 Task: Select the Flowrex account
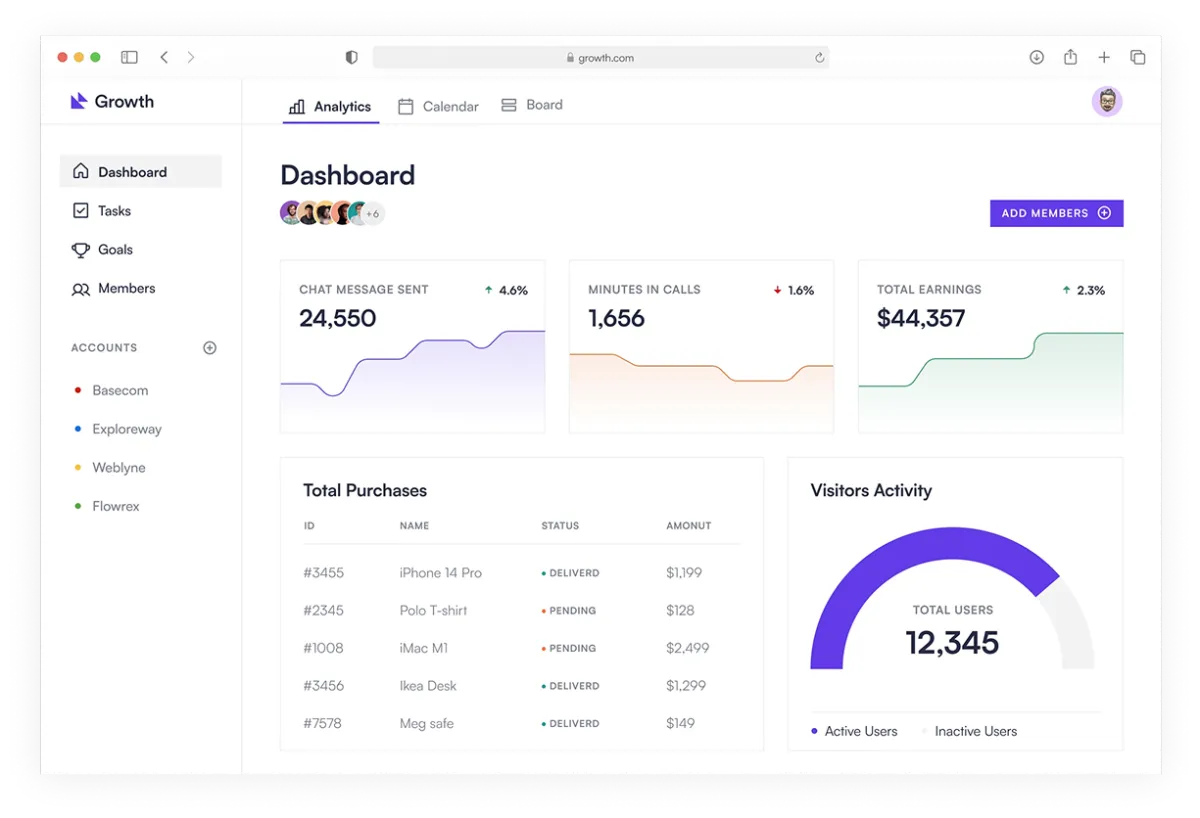tap(107, 506)
